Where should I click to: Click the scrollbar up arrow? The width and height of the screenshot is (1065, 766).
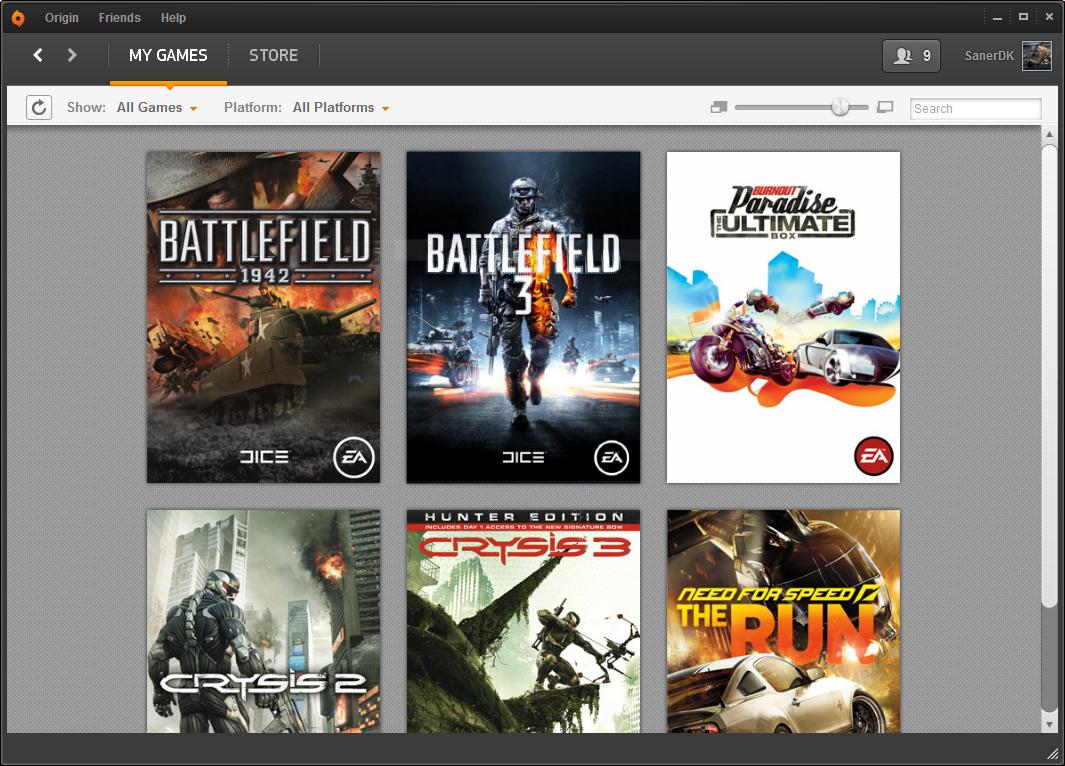click(x=1049, y=134)
